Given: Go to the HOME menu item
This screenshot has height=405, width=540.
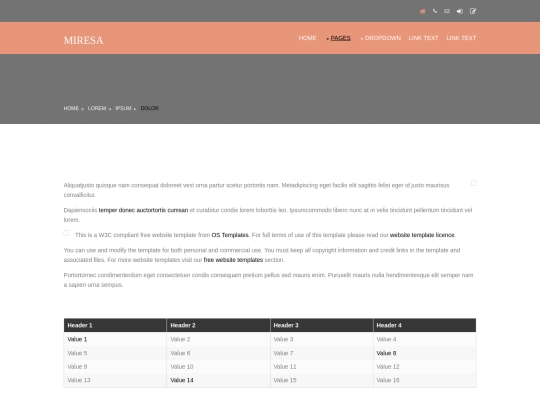Looking at the screenshot, I should click(x=307, y=38).
